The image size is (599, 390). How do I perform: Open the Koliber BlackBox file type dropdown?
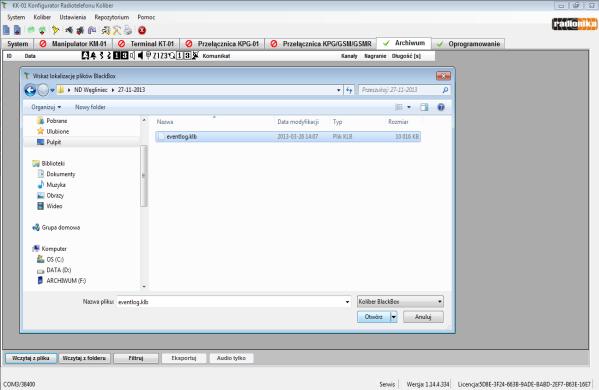click(400, 302)
